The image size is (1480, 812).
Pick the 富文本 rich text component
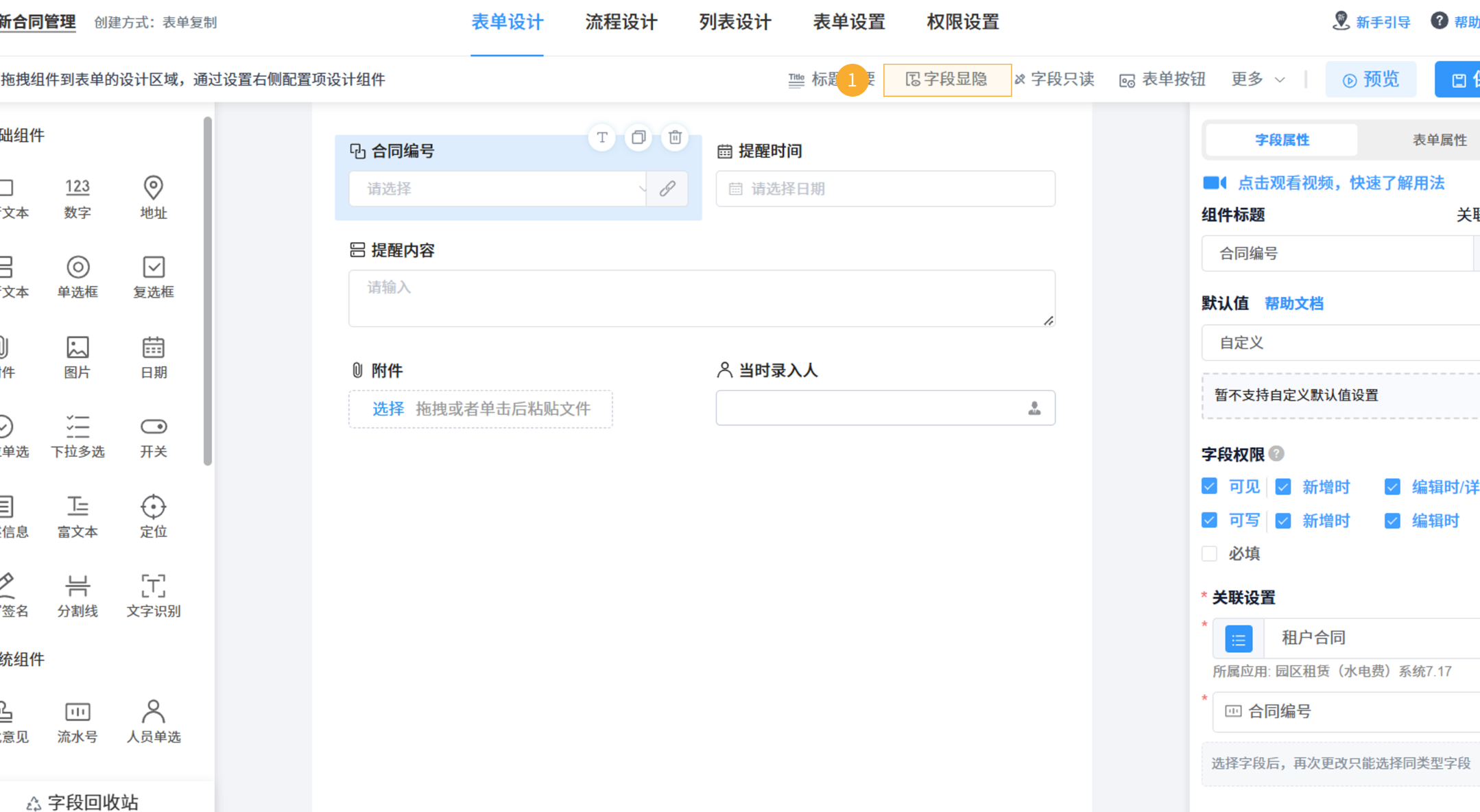pos(77,516)
